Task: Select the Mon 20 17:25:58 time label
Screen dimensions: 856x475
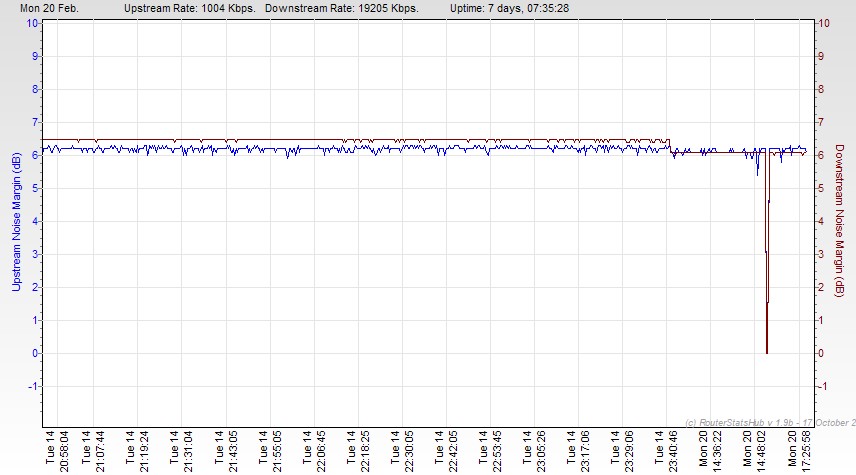Action: (x=799, y=448)
